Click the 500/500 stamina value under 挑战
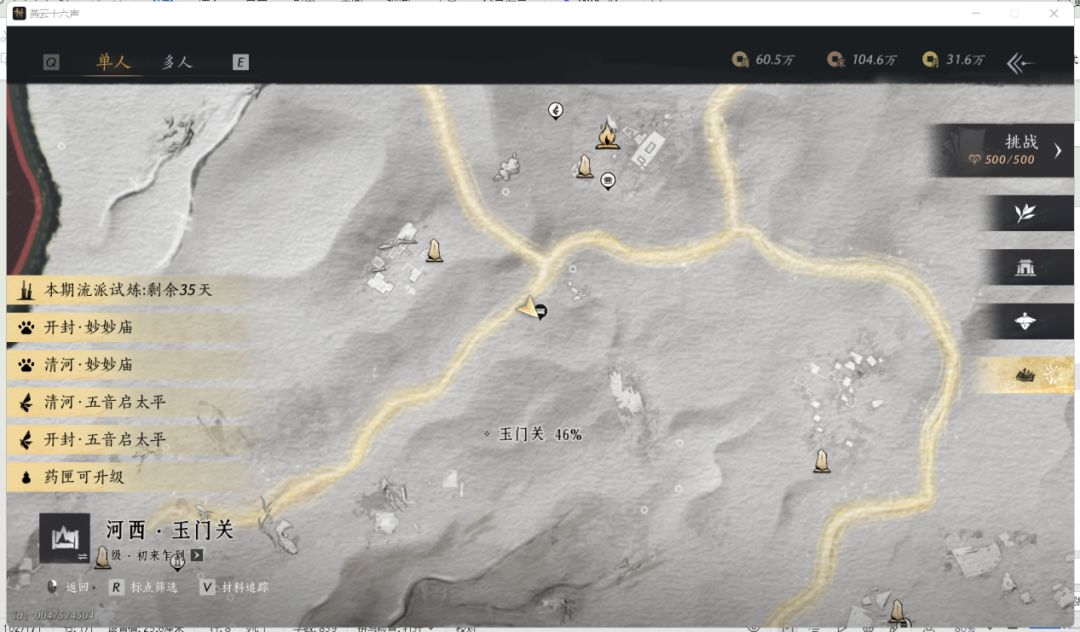Screen dimensions: 1080x632 tap(1009, 160)
